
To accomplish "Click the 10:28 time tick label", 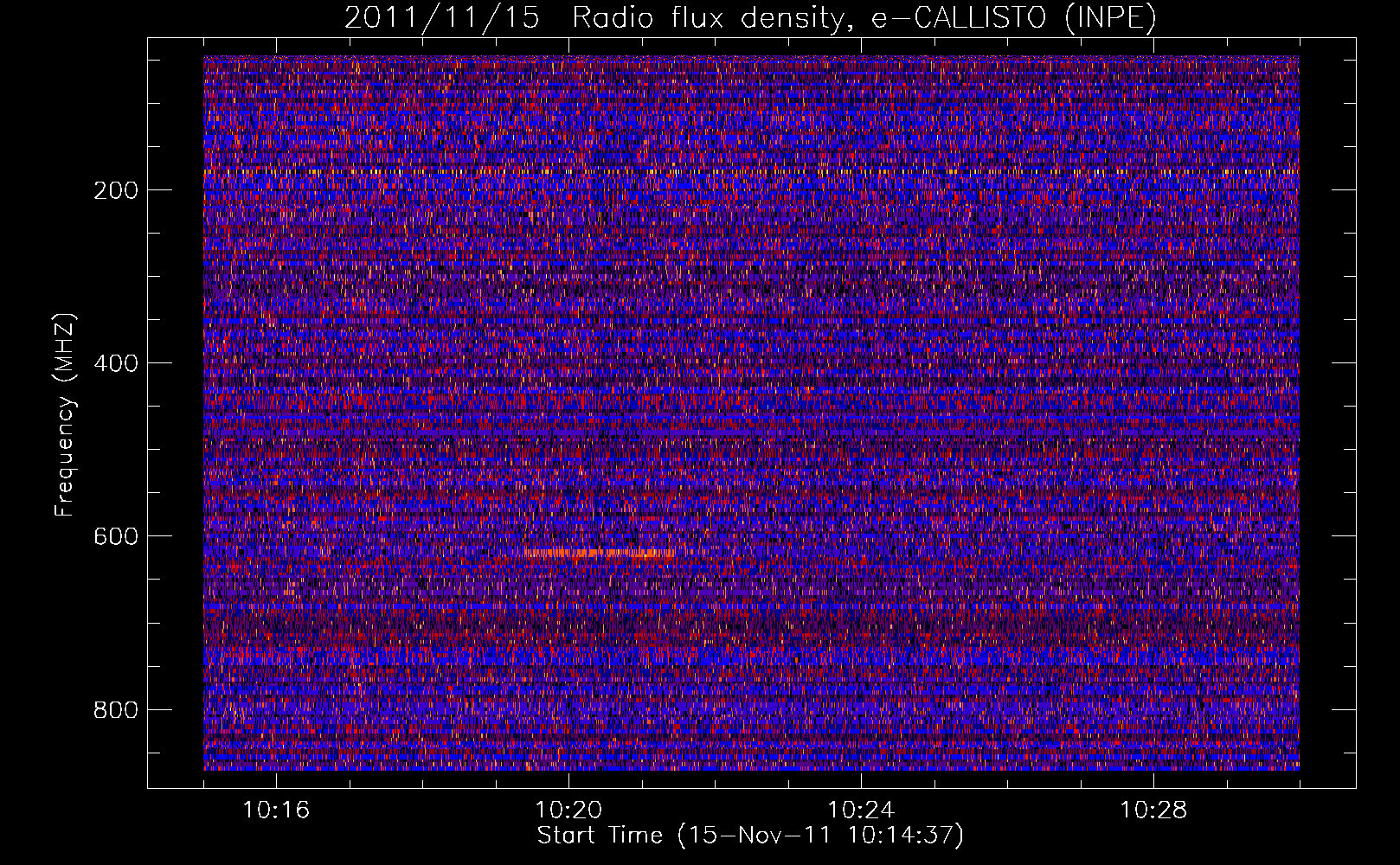I will coord(1153,811).
